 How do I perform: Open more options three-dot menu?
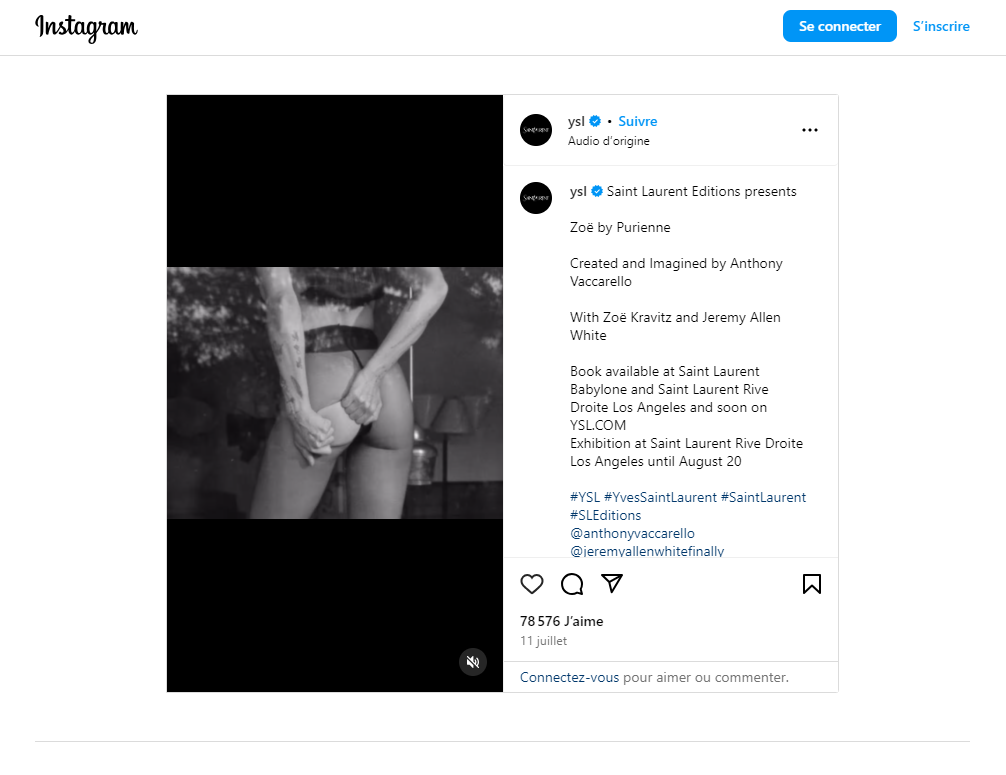810,130
